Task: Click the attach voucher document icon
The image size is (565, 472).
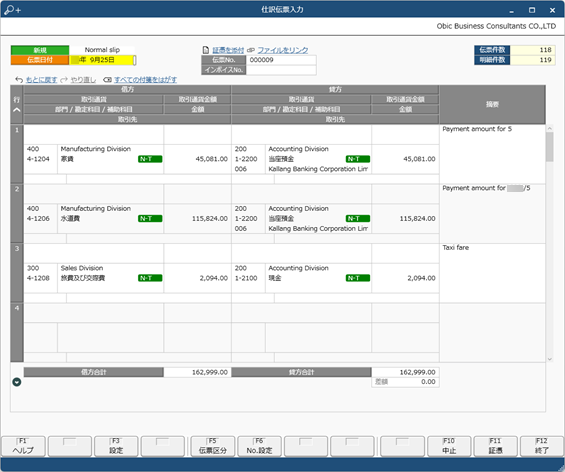Action: [x=206, y=50]
